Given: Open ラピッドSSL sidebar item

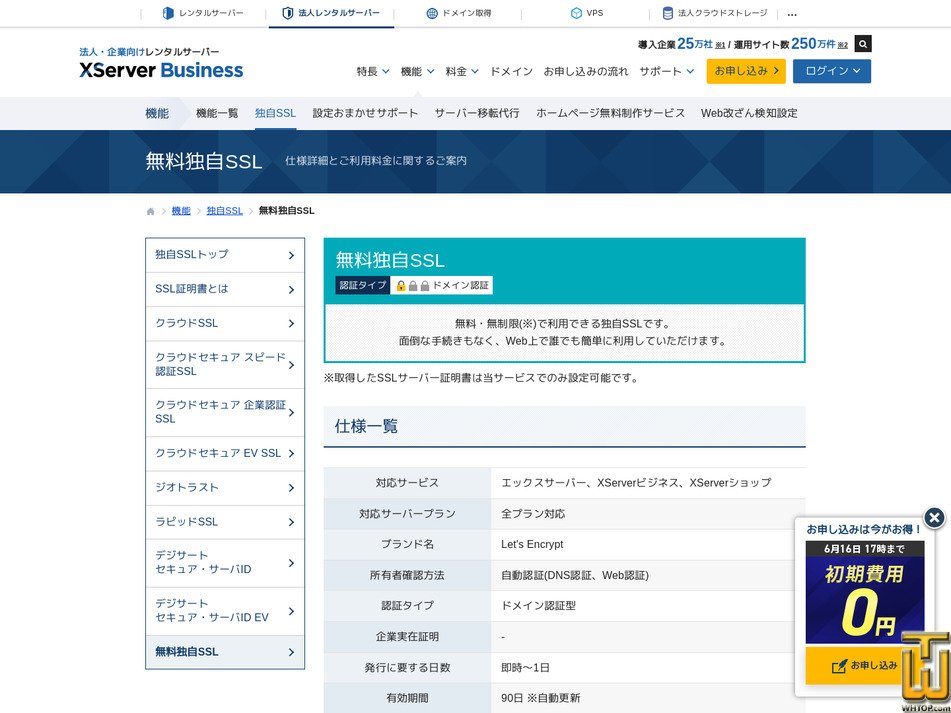Looking at the screenshot, I should click(x=225, y=522).
